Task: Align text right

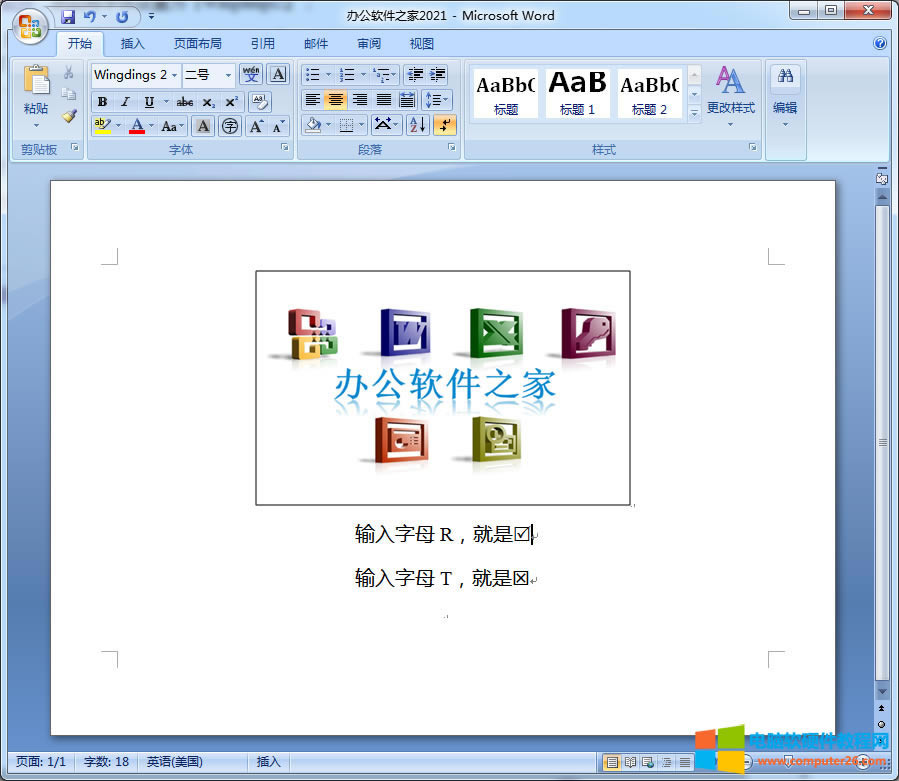Action: (x=359, y=100)
